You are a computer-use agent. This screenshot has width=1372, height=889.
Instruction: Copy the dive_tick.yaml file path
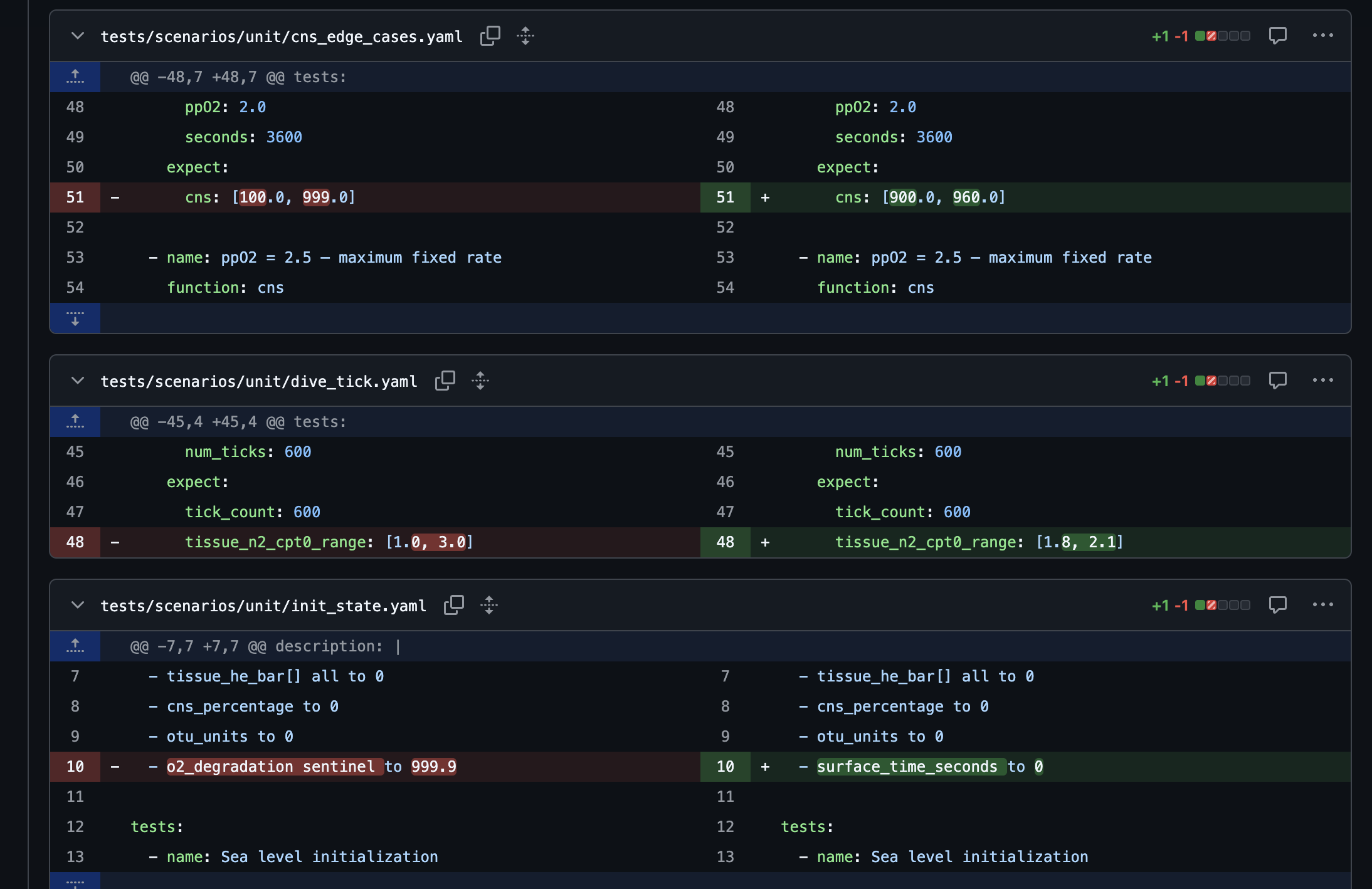point(445,381)
